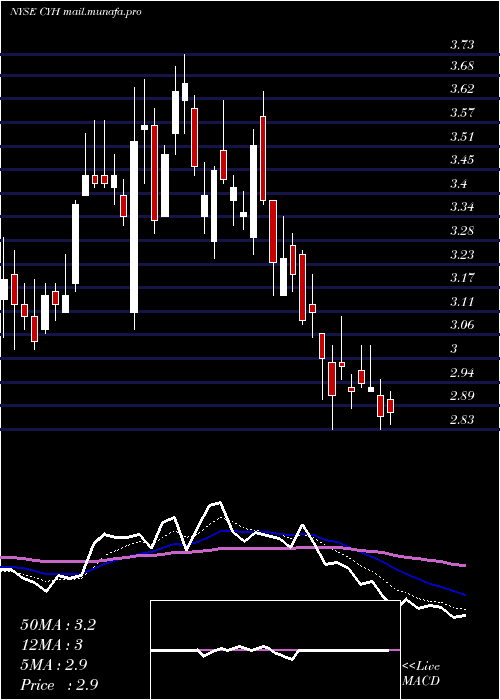Click the <<Live MACD label
Image resolution: width=500 pixels, height=700 pixels.
[x=421, y=674]
